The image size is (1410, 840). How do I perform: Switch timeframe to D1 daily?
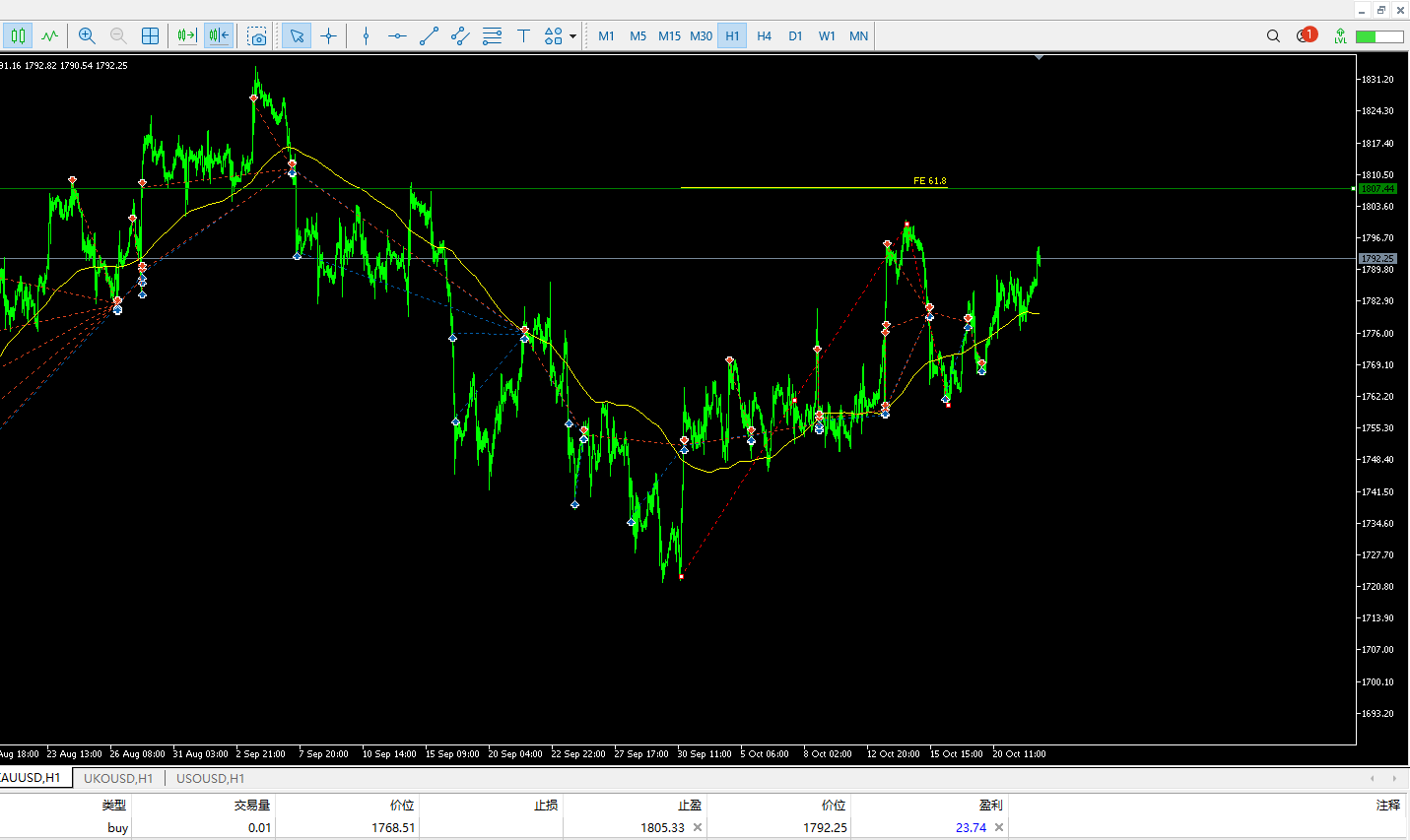click(x=795, y=36)
